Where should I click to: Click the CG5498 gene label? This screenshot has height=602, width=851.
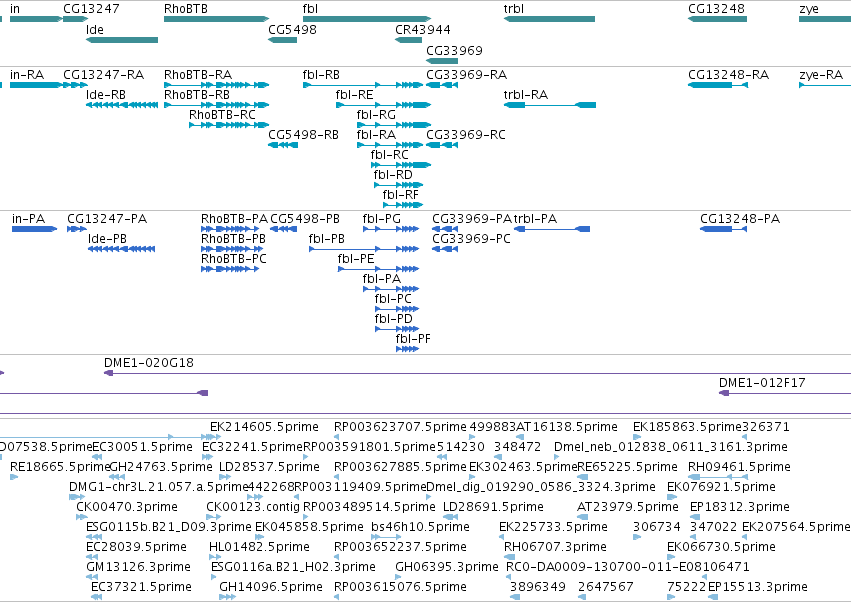292,30
